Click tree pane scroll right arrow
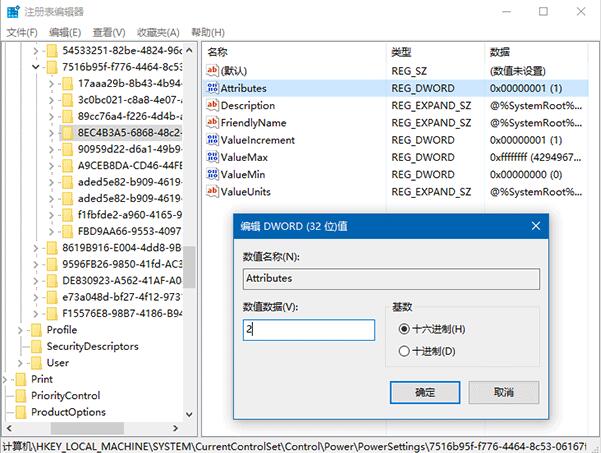The image size is (601, 453). 176,428
